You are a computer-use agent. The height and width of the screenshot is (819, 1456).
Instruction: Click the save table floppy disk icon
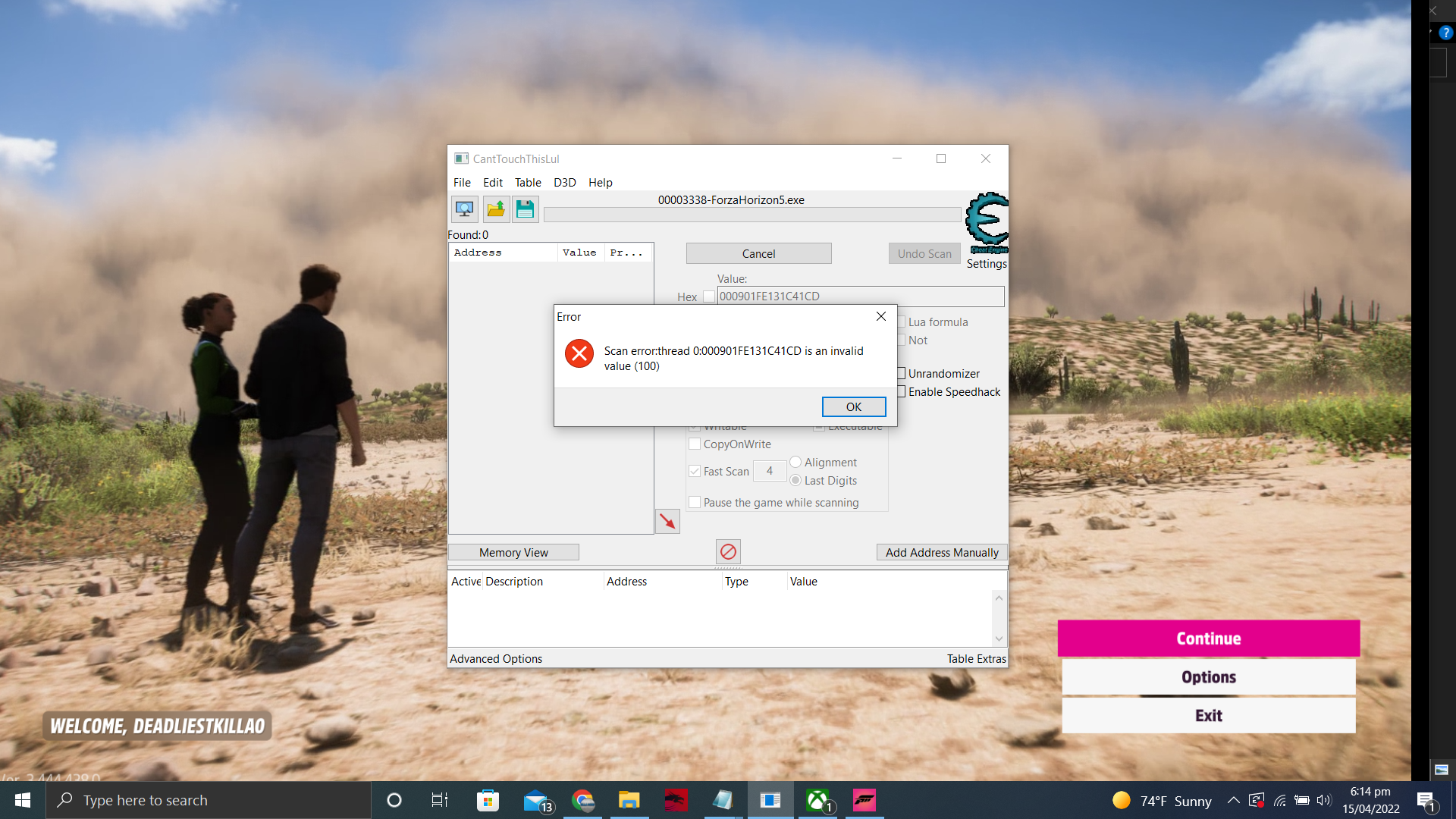click(x=525, y=209)
